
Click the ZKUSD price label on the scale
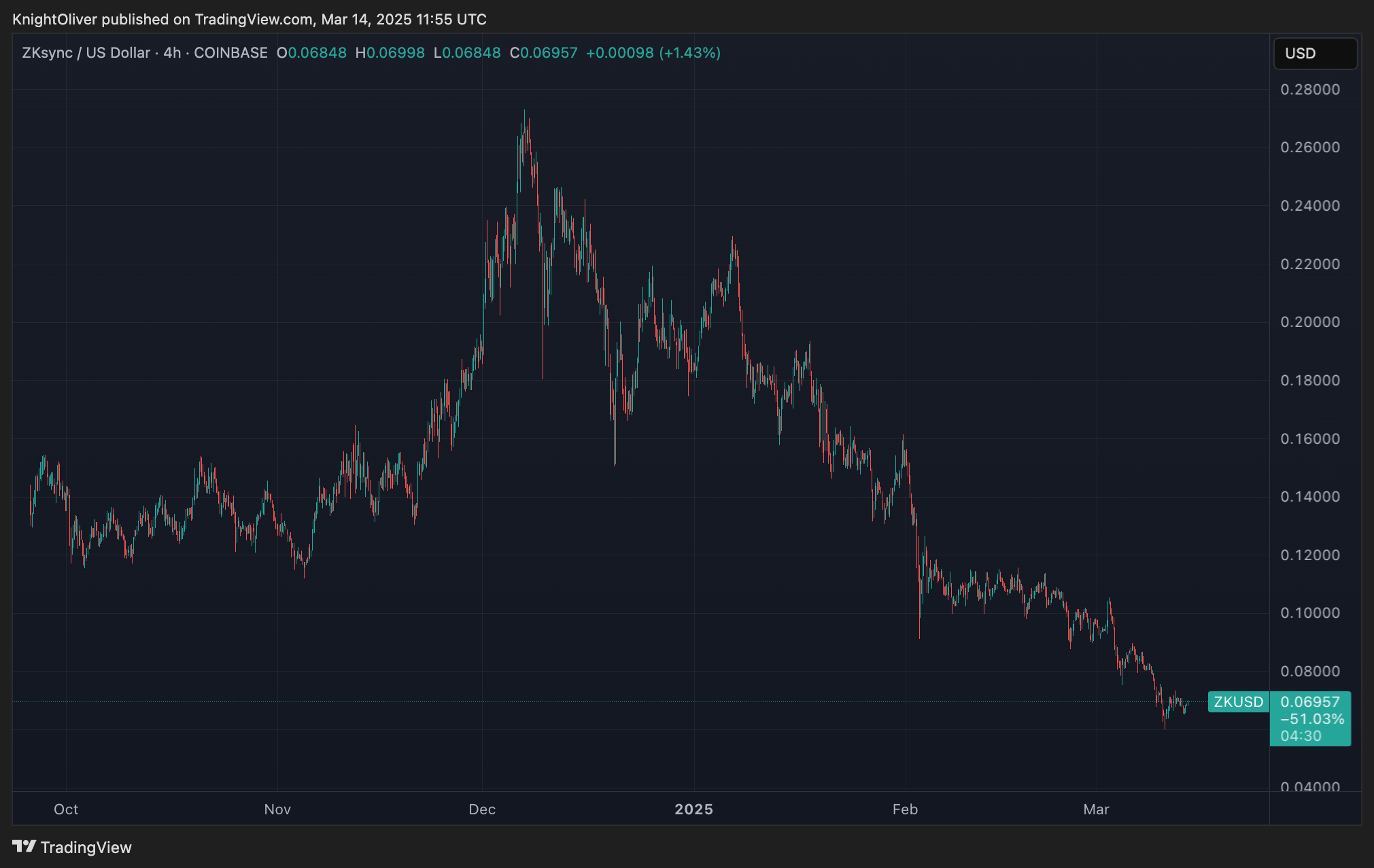click(1237, 702)
